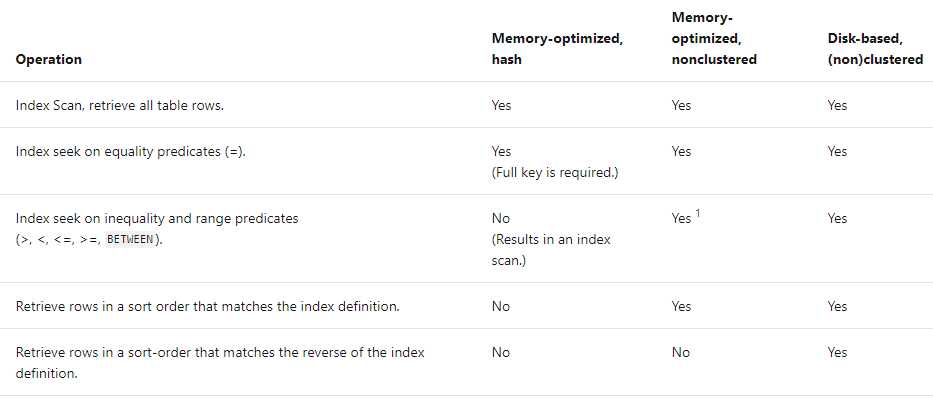Click the '(Full key is required.)' note
This screenshot has height=399, width=933.
click(555, 173)
